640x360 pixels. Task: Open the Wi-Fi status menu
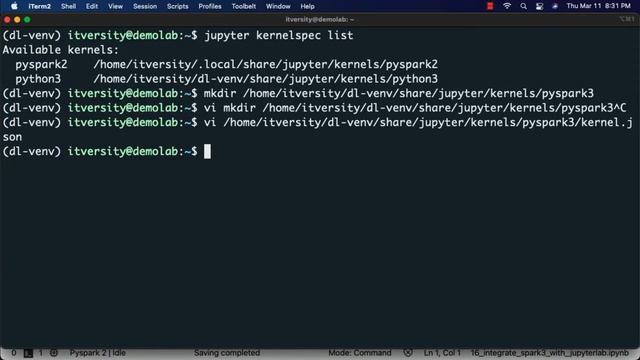(507, 6)
